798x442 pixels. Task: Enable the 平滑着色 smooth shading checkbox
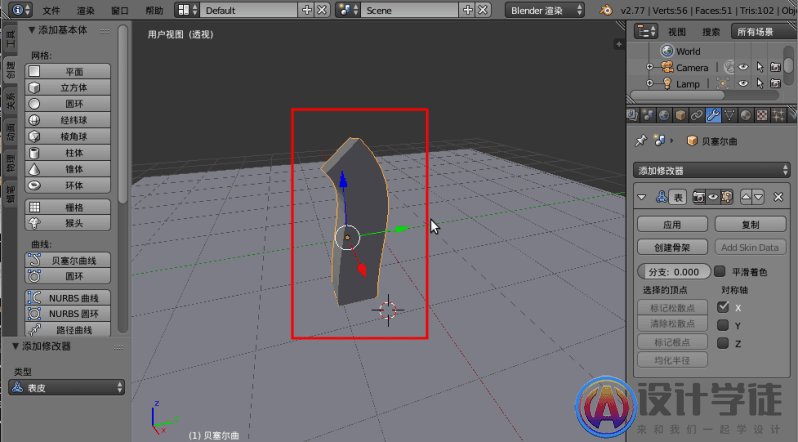point(720,271)
